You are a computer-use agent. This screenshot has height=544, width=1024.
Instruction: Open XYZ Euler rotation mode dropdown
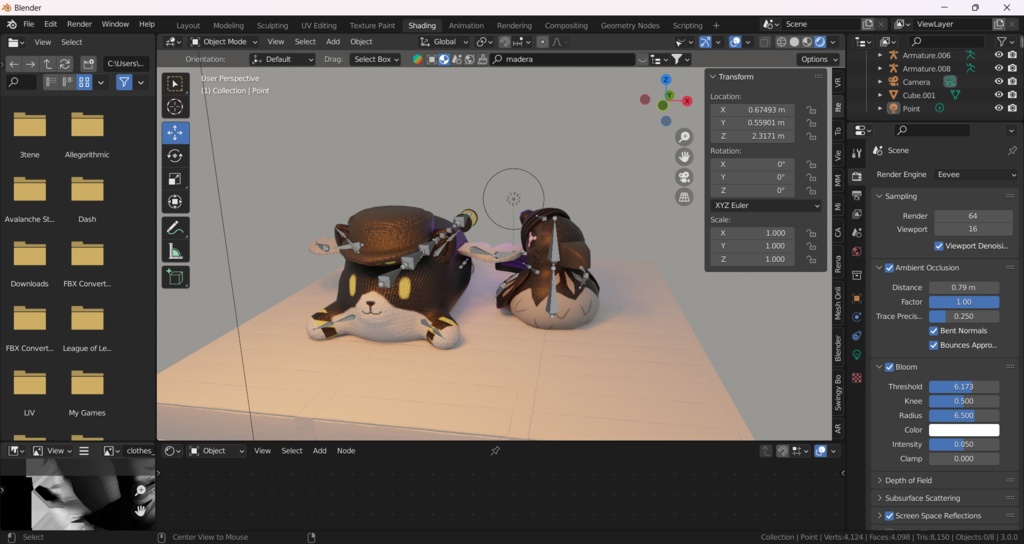pyautogui.click(x=765, y=205)
